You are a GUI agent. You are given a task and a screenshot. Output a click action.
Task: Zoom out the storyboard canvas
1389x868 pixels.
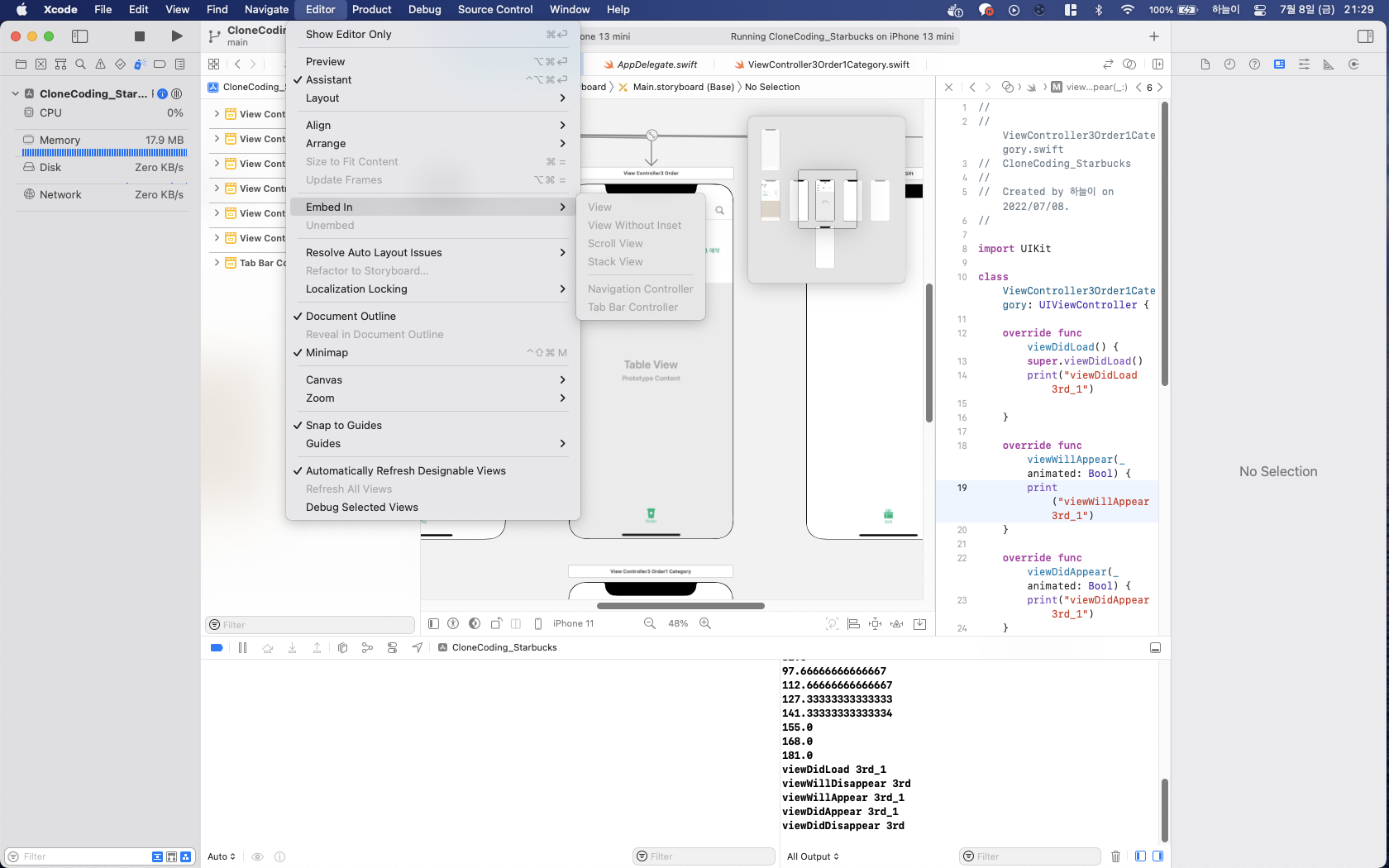click(650, 623)
